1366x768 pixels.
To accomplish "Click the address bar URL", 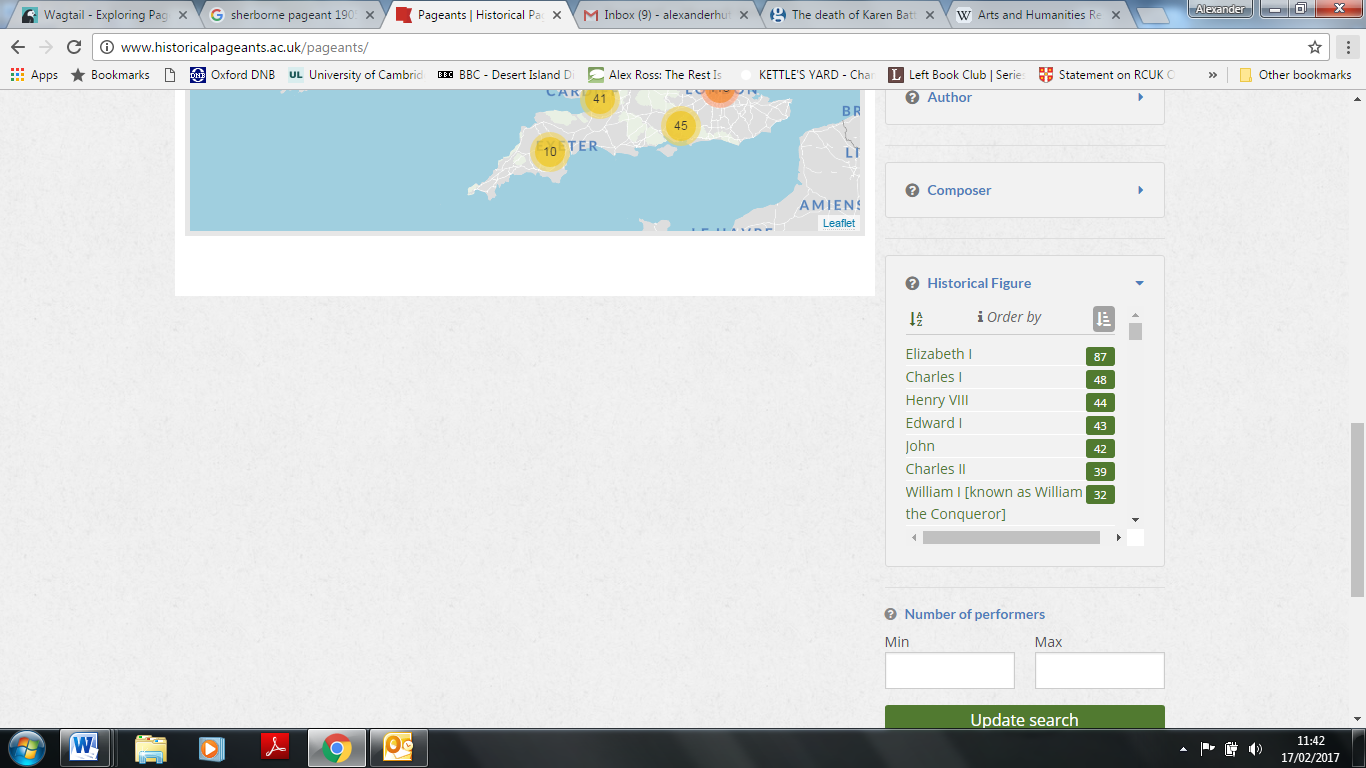I will [x=245, y=47].
